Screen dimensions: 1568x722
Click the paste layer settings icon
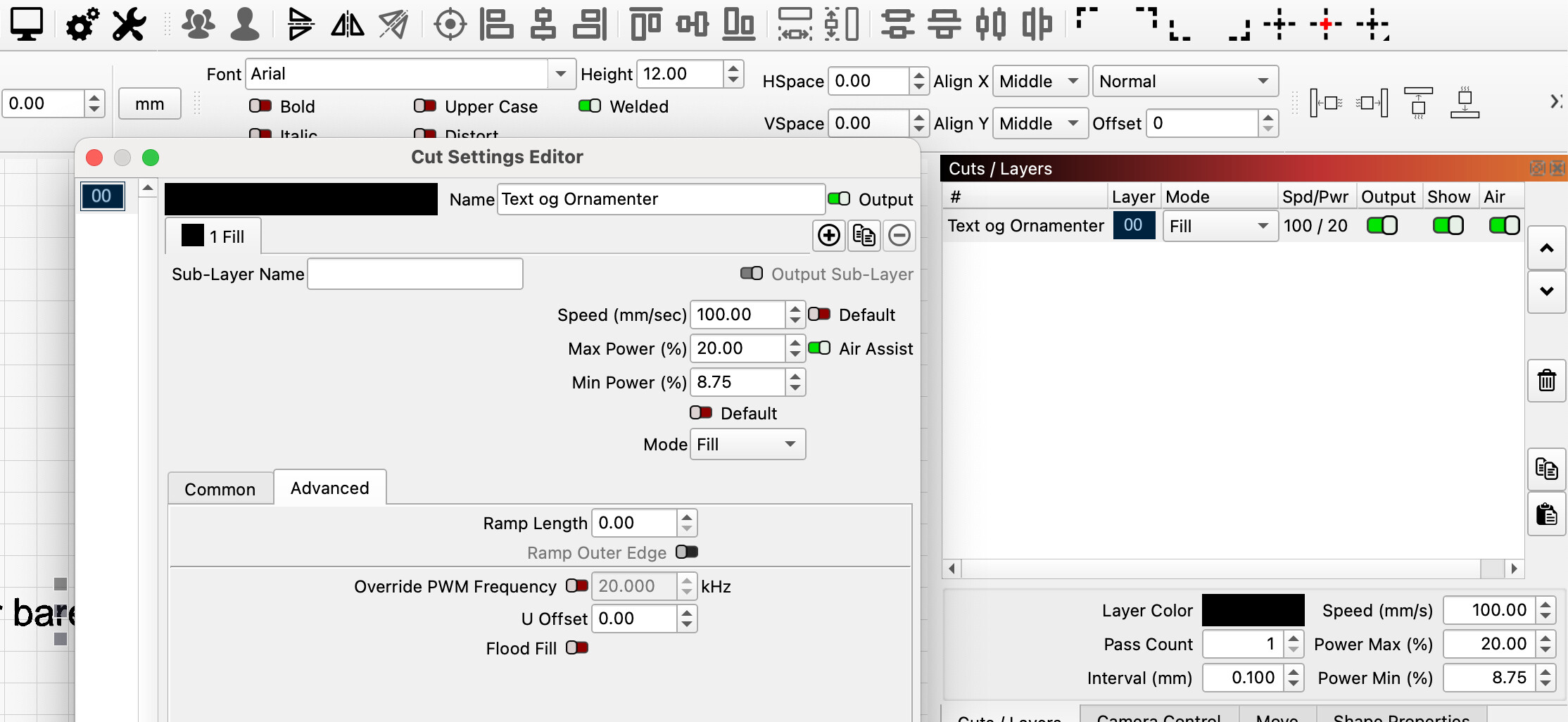pyautogui.click(x=1546, y=514)
